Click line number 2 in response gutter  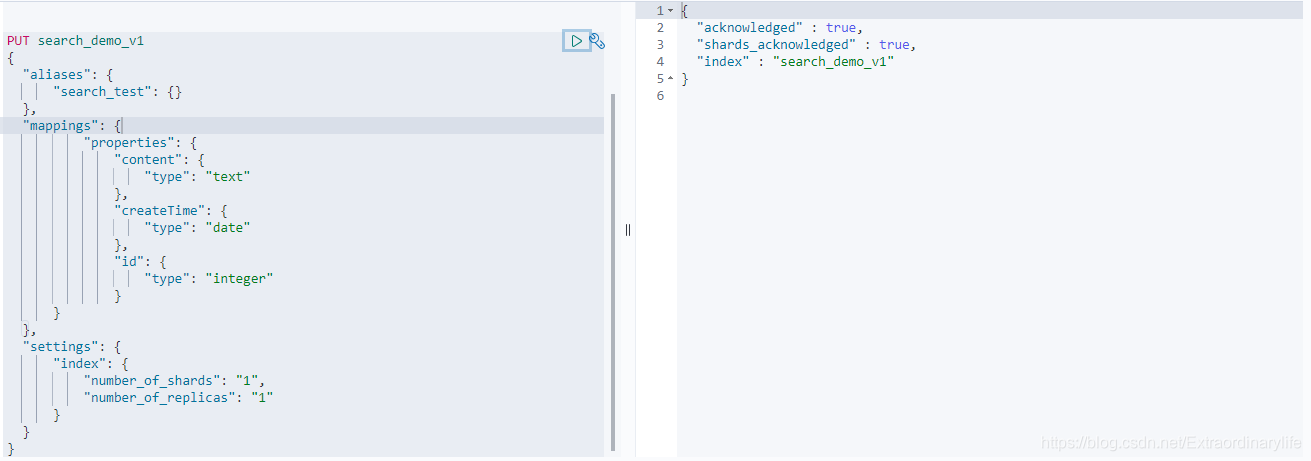660,27
